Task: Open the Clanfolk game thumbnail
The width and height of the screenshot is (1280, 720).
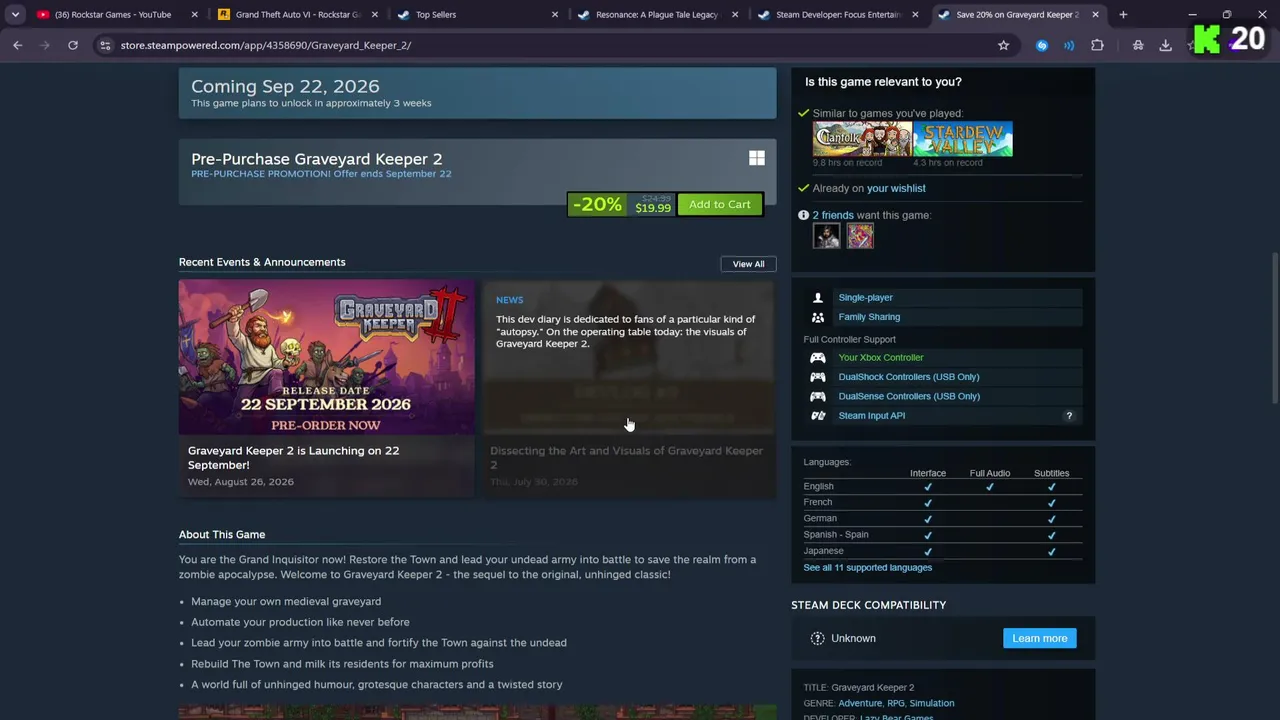Action: coord(862,139)
